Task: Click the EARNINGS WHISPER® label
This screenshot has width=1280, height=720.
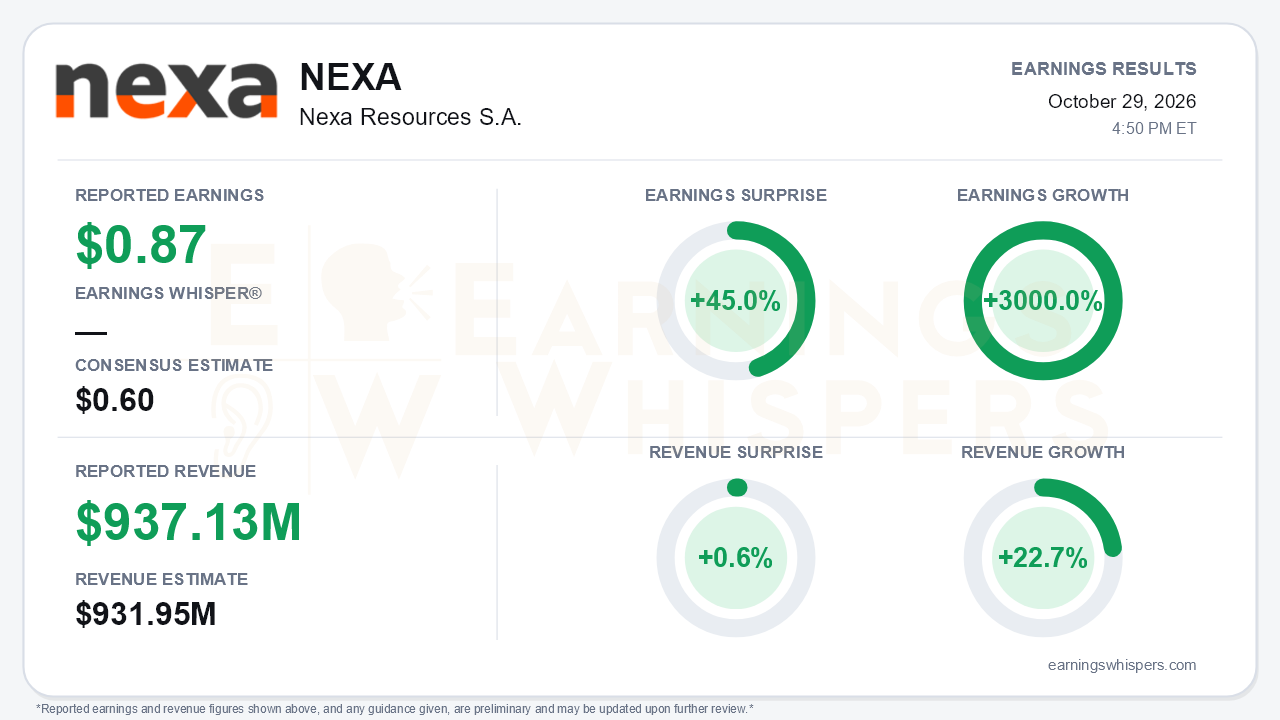Action: point(168,293)
